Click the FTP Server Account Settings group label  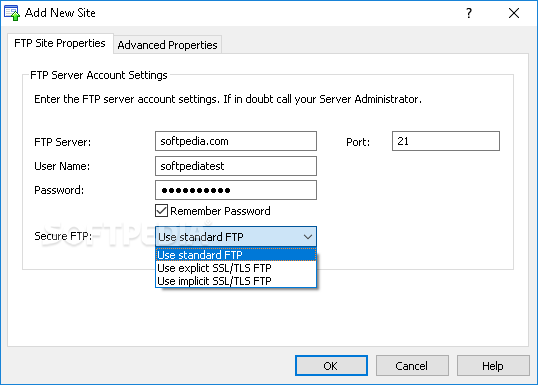pyautogui.click(x=99, y=75)
